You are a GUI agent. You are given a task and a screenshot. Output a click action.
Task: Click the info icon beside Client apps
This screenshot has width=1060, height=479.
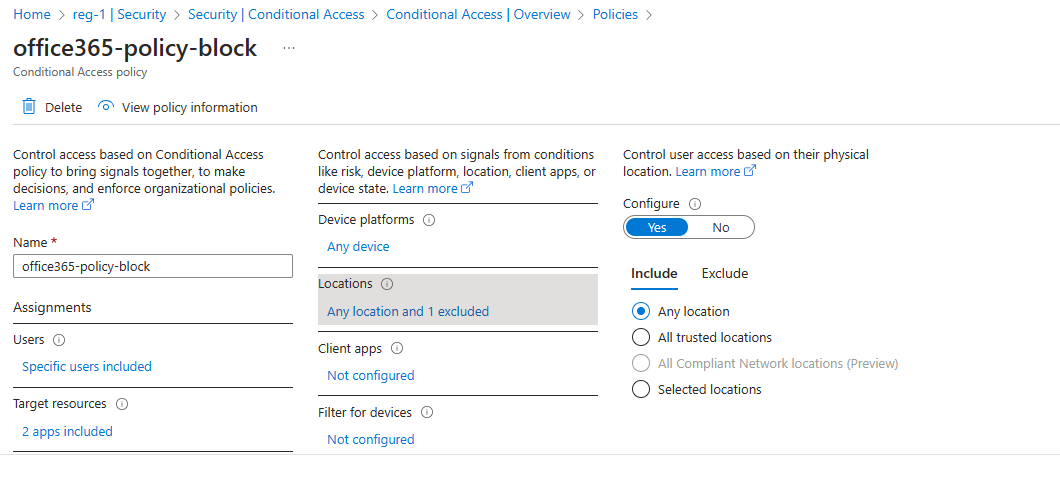pyautogui.click(x=397, y=349)
